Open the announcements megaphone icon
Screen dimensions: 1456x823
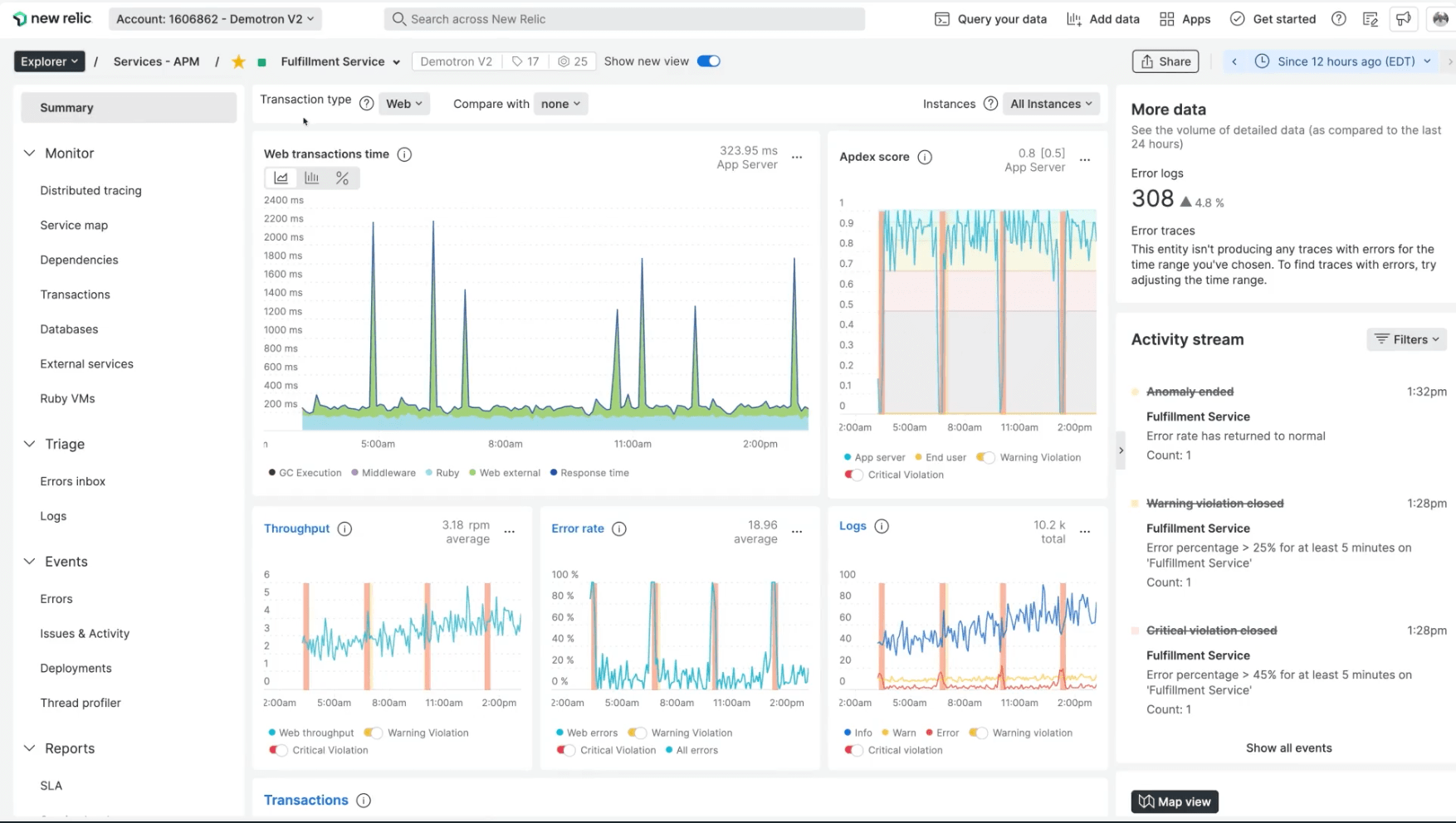coord(1404,19)
